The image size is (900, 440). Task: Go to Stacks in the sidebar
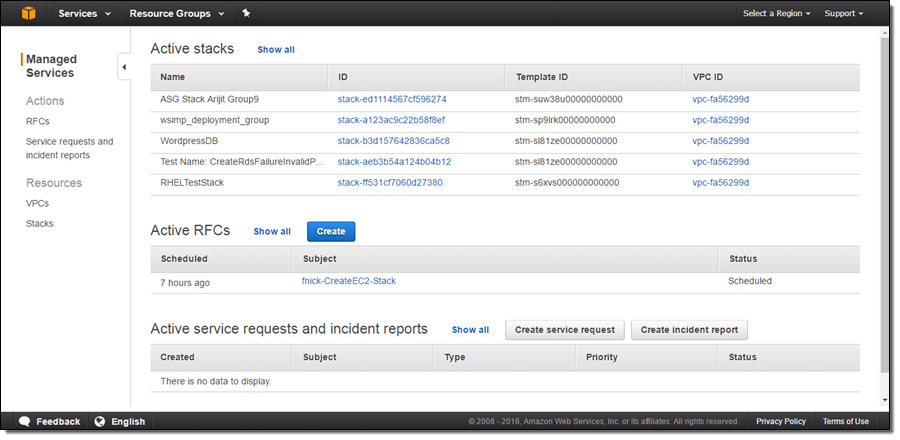coord(40,223)
